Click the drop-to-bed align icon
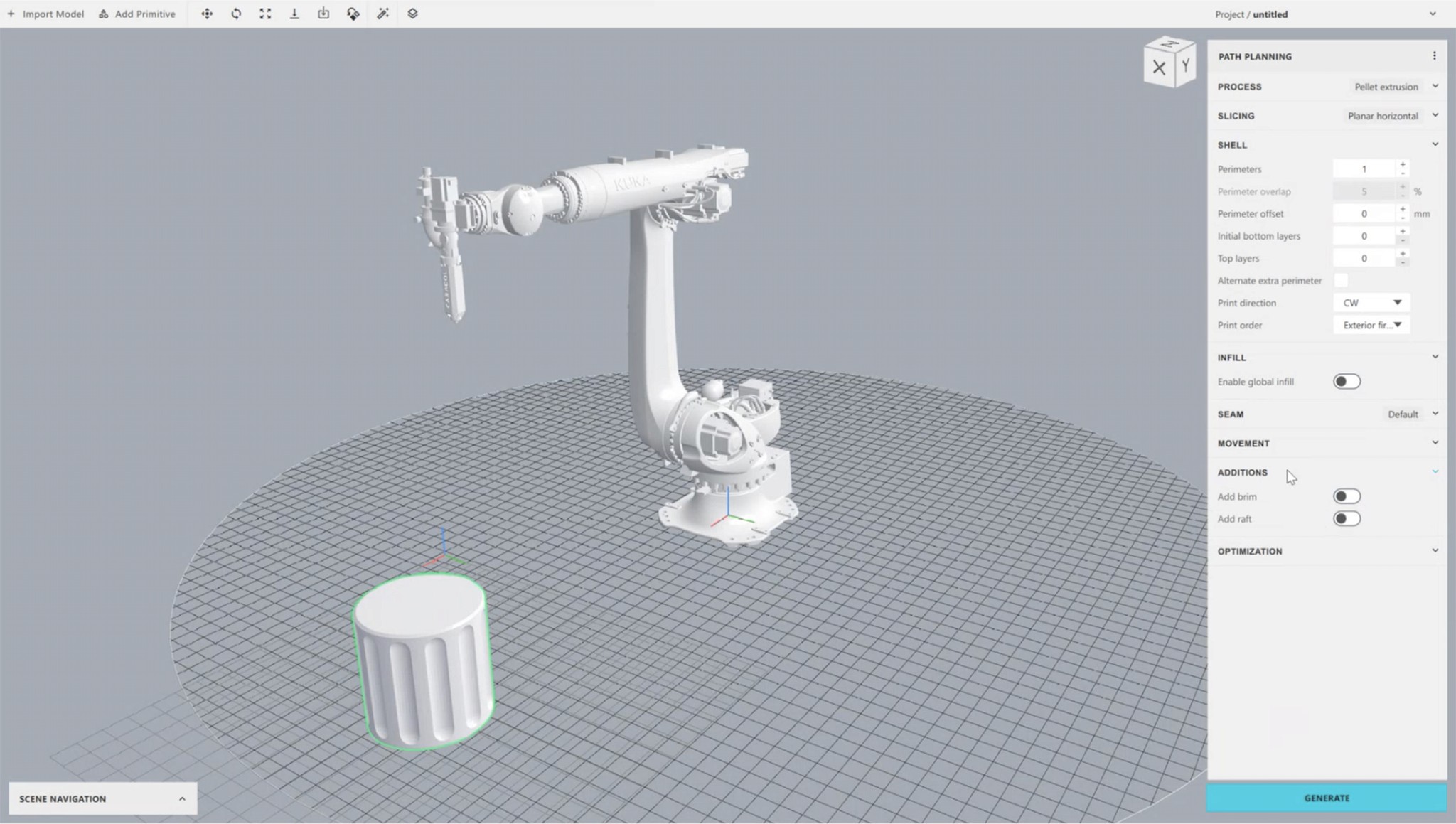Screen dimensions: 1456x824 294,14
